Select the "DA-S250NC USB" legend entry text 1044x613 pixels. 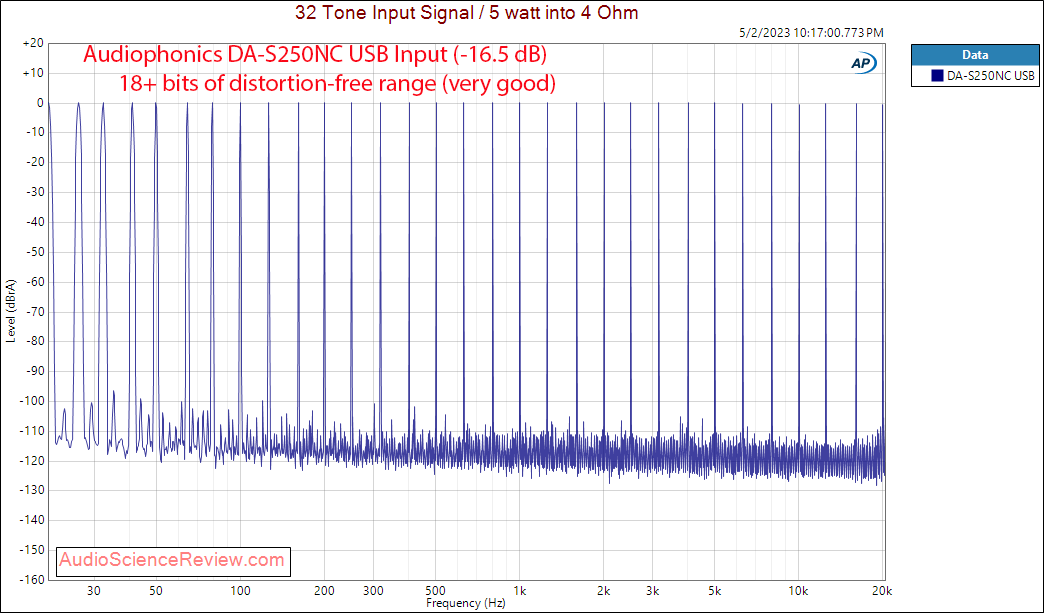(x=991, y=76)
